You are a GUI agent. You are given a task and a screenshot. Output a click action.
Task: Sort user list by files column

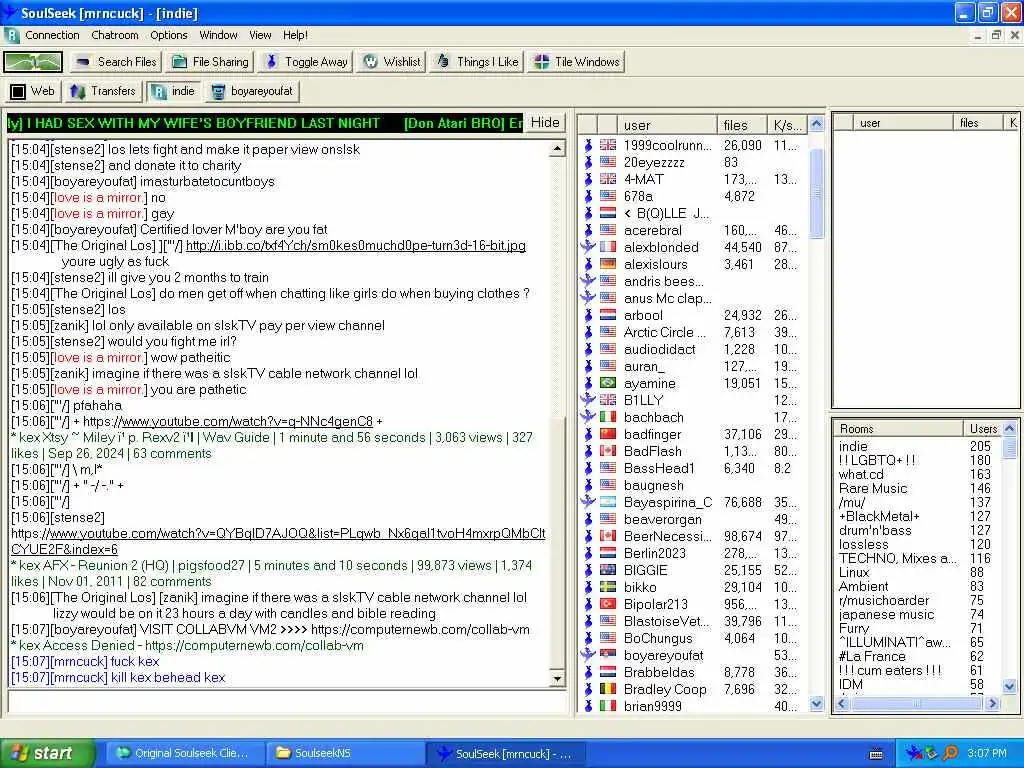pos(742,125)
